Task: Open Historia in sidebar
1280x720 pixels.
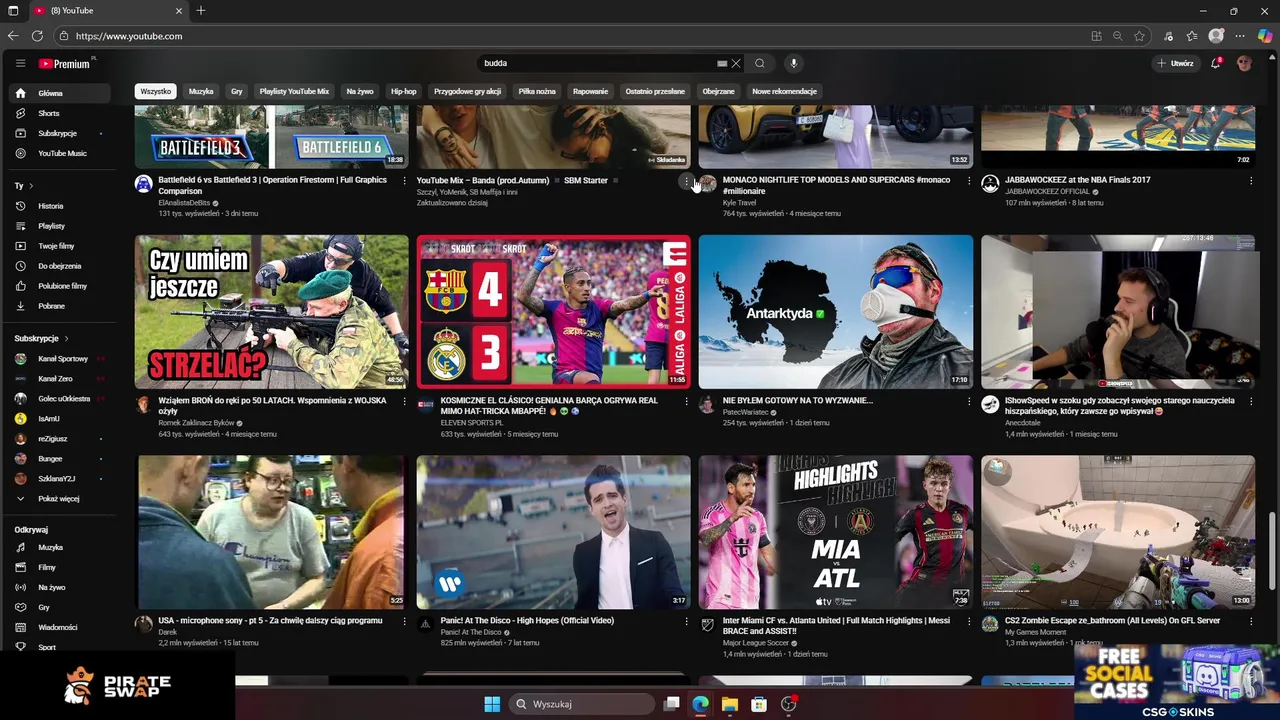Action: point(61,206)
